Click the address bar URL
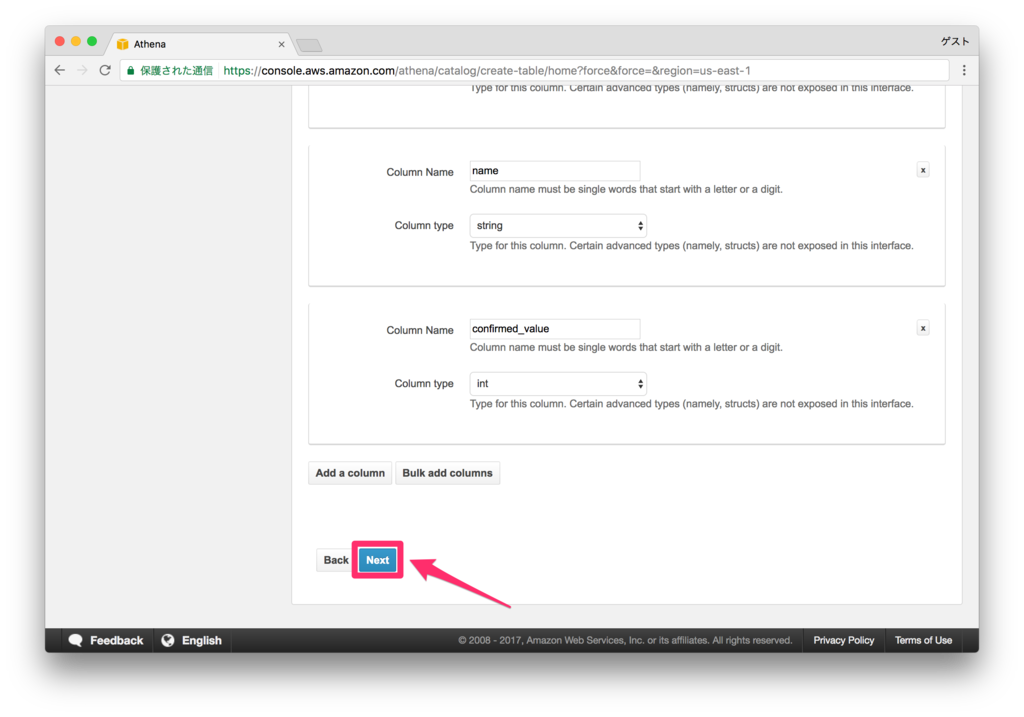 (487, 71)
